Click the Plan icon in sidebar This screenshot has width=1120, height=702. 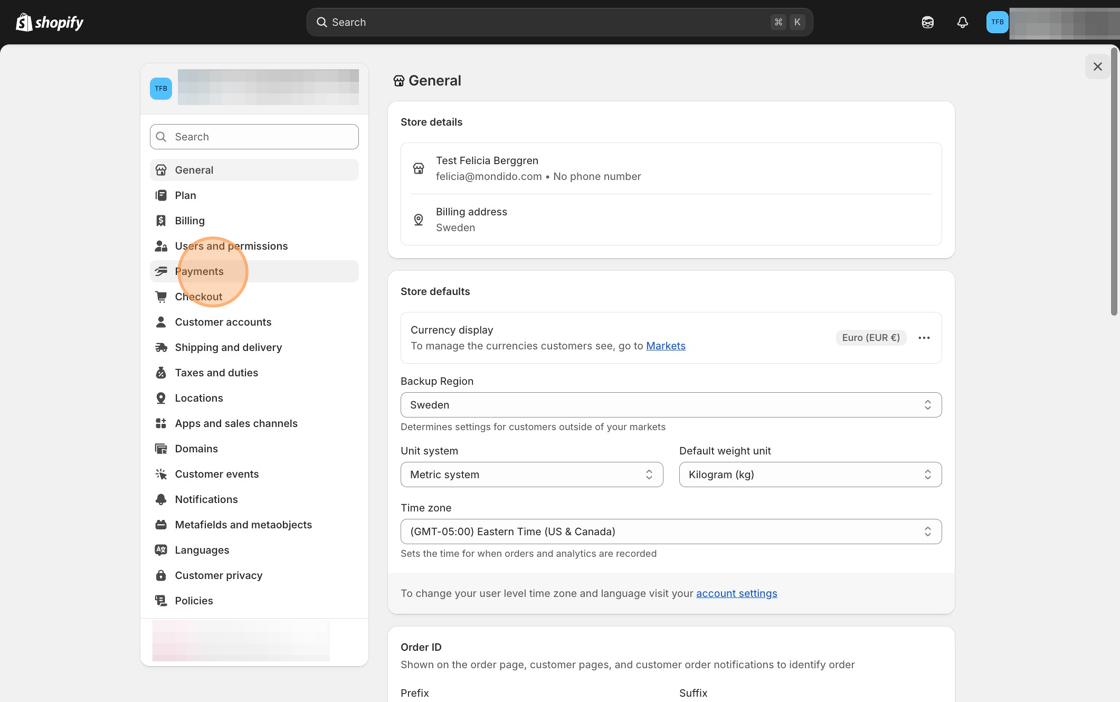point(161,195)
